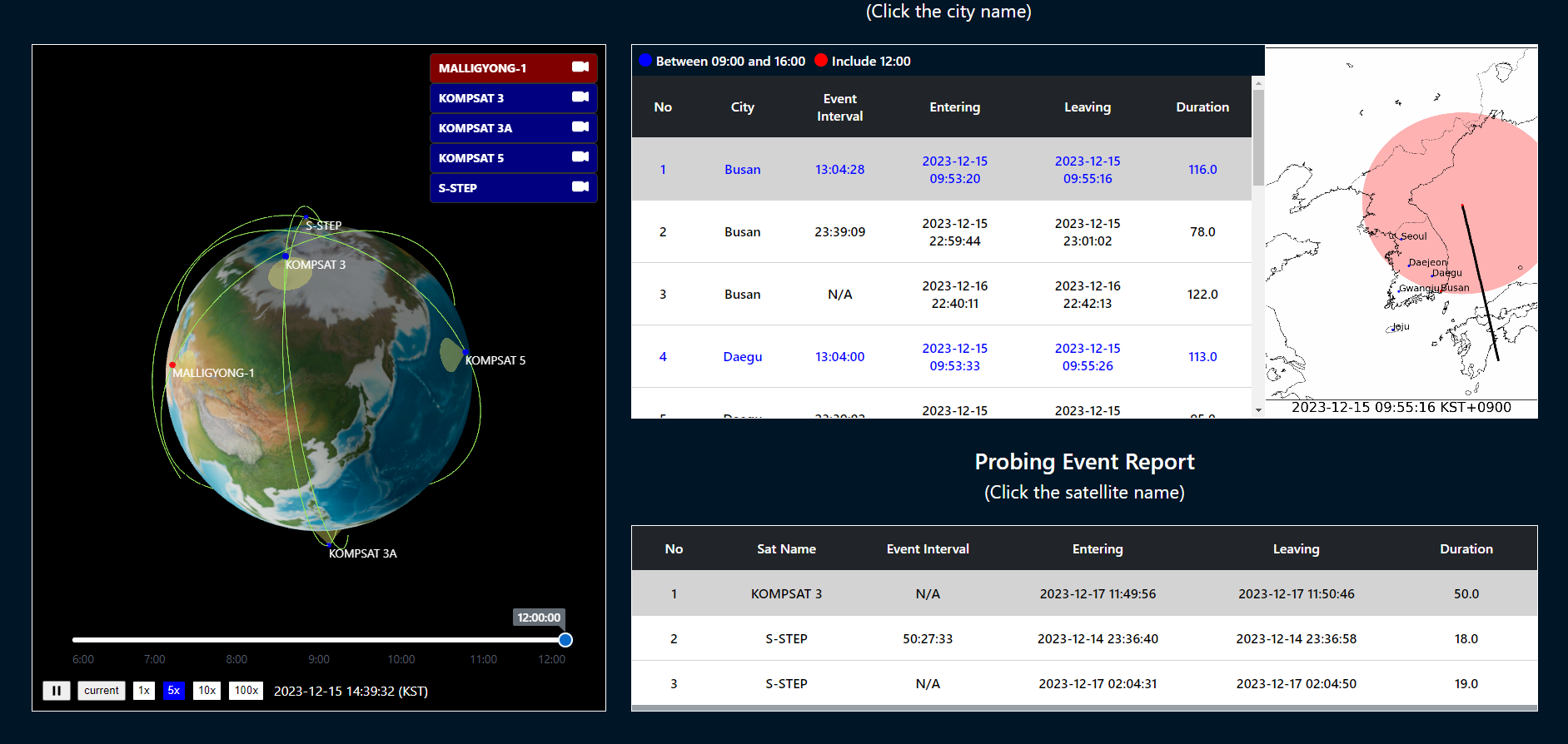This screenshot has height=744, width=1568.
Task: Click KOMPSAT 3A label on globe
Action: [x=363, y=553]
